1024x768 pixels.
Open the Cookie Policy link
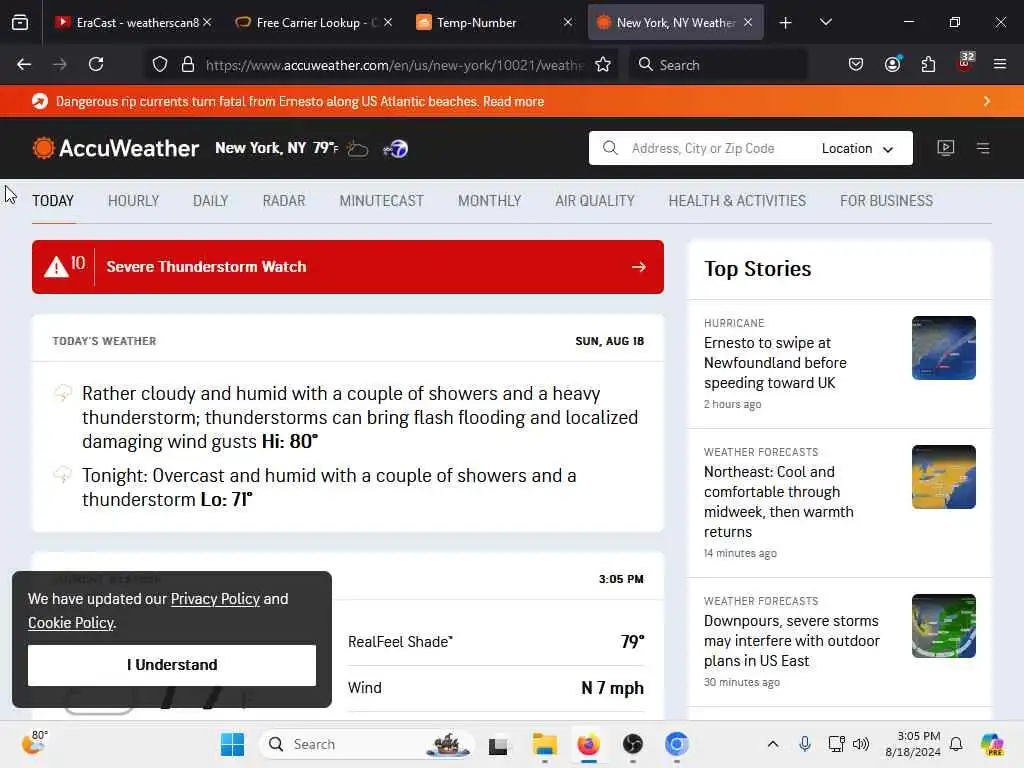[x=71, y=622]
